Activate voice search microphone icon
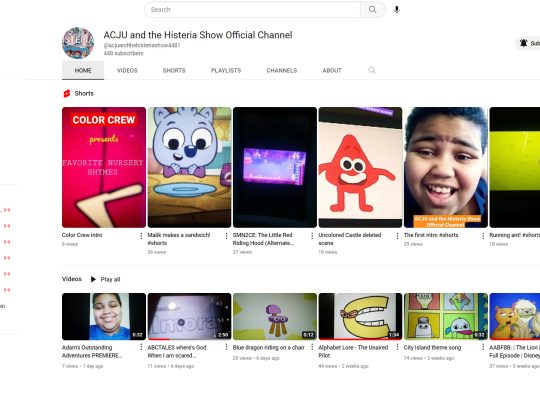Screen dimensions: 540x400 tap(397, 10)
